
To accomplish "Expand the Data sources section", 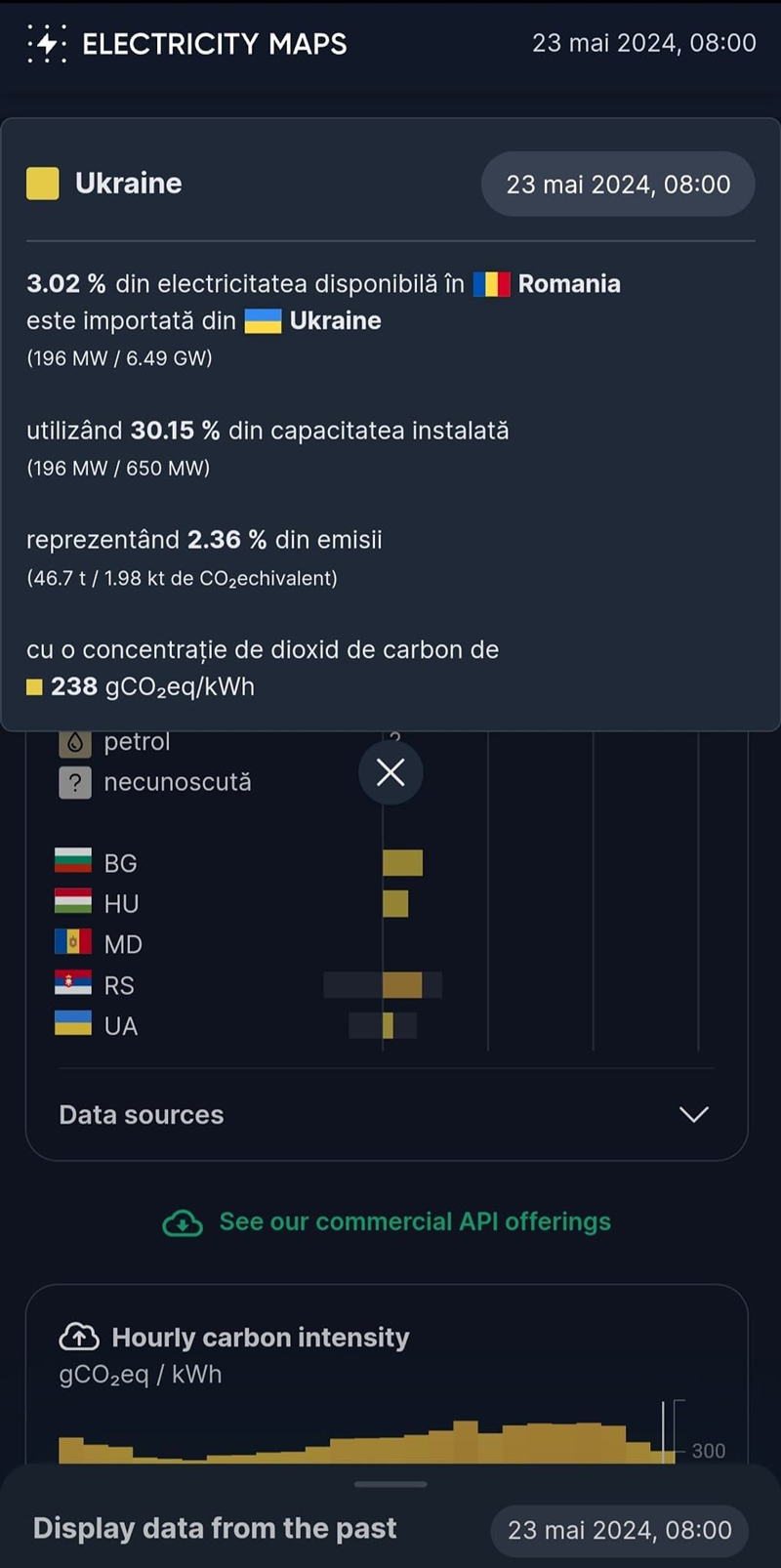I will pyautogui.click(x=142, y=1115).
